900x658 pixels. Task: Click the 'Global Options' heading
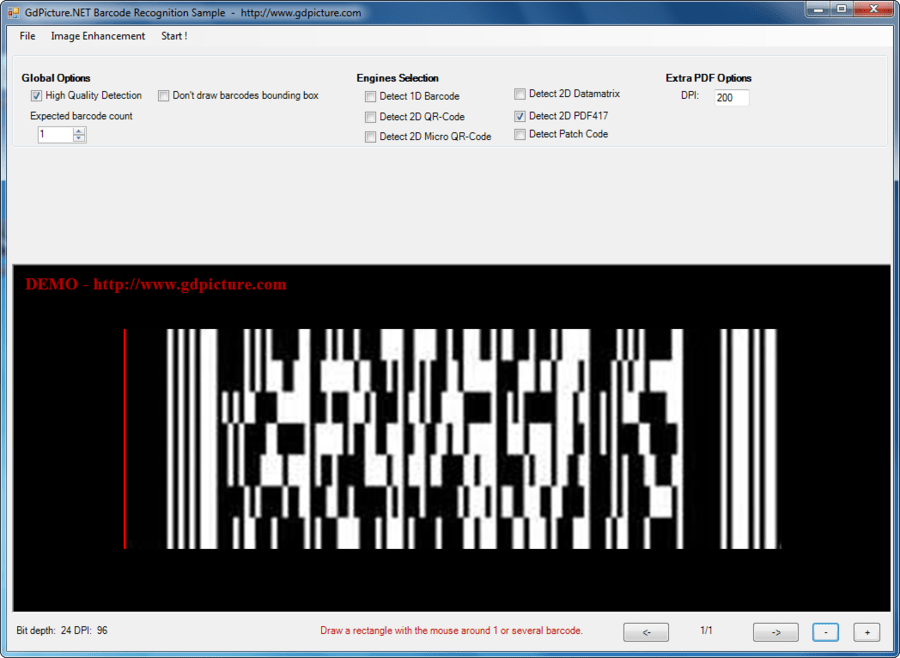coord(56,78)
